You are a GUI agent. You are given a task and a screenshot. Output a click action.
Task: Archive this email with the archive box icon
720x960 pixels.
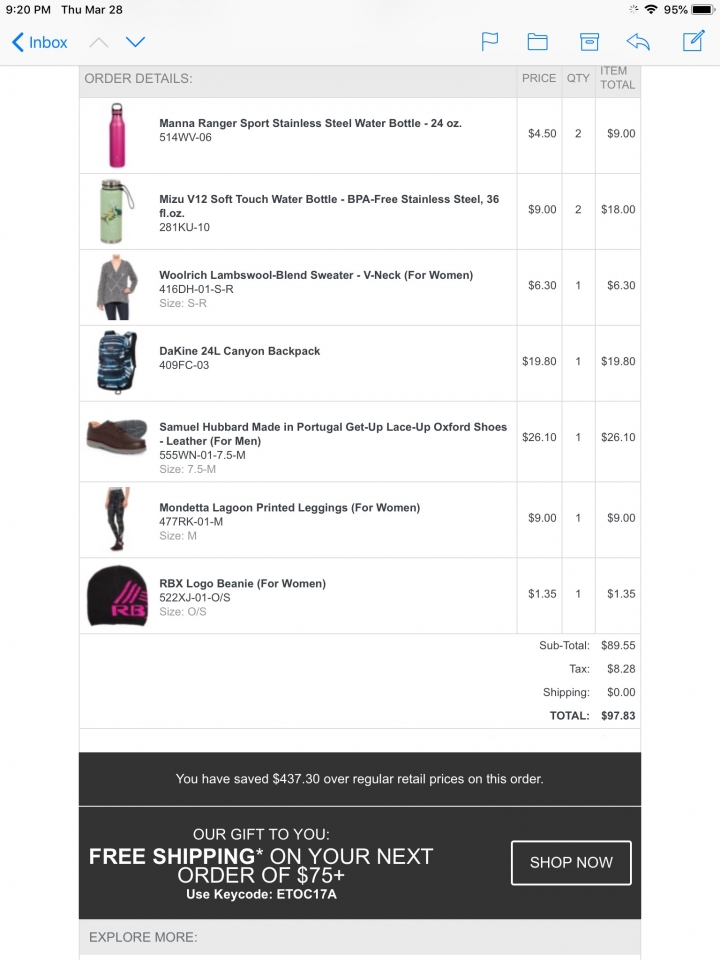pos(589,42)
